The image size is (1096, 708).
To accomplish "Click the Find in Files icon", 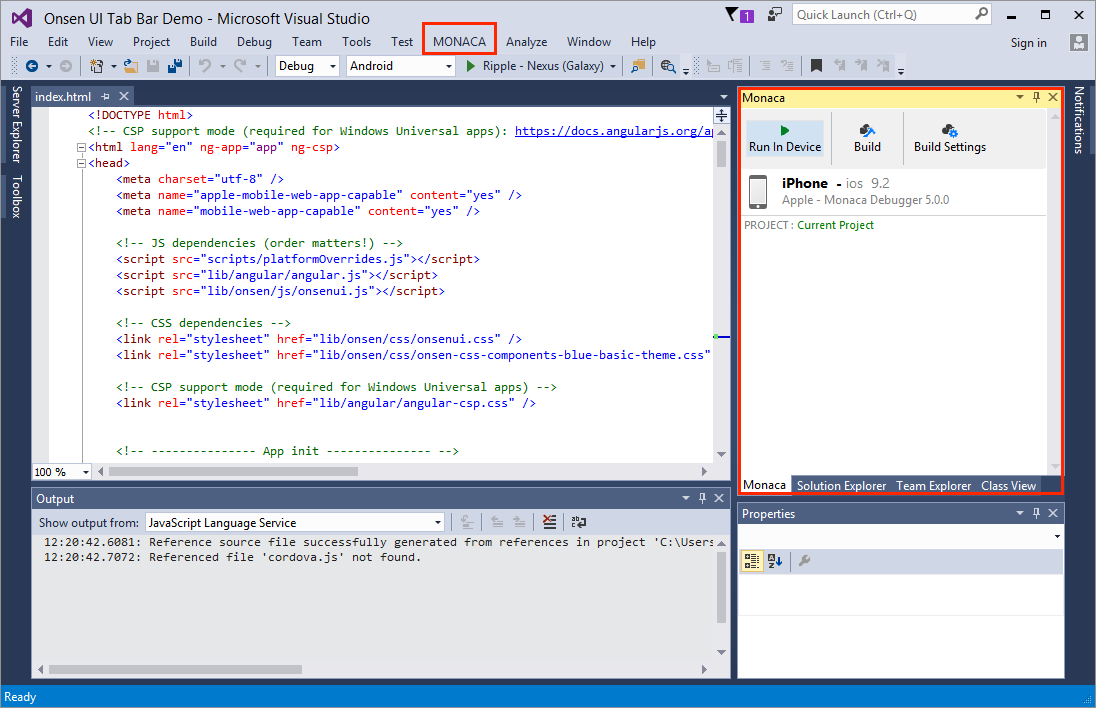I will tap(637, 66).
